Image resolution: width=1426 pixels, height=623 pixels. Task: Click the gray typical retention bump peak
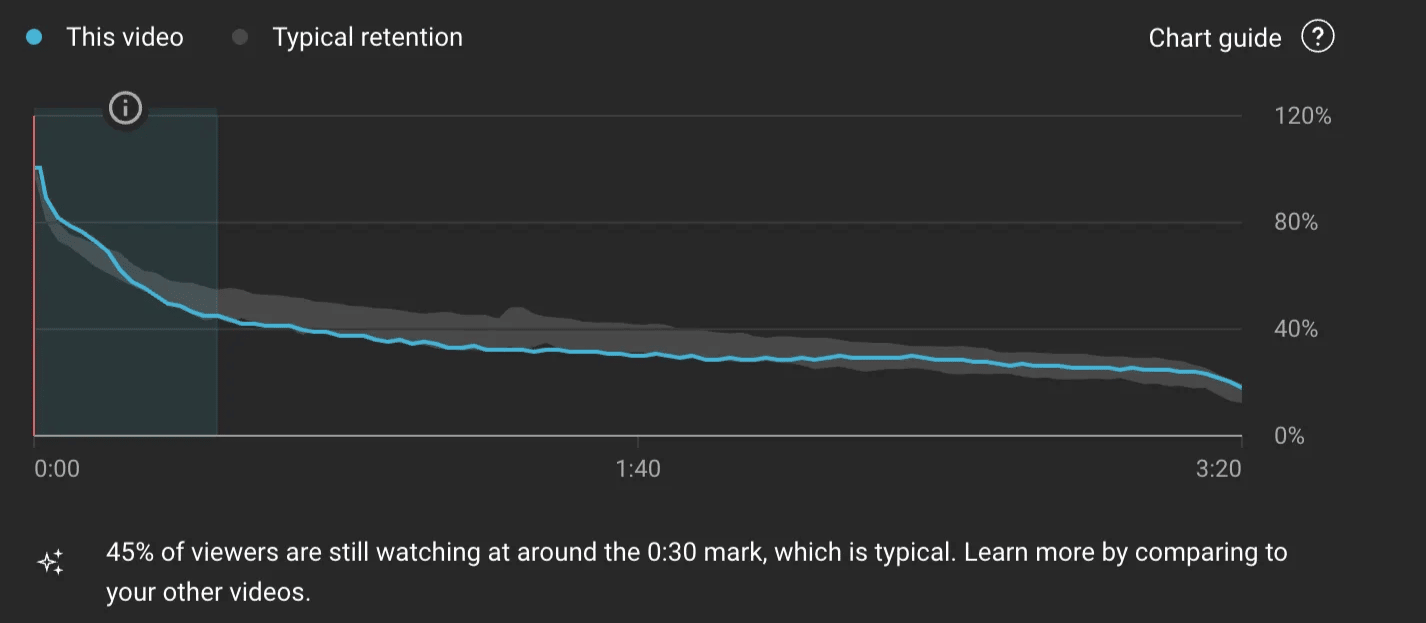[516, 311]
